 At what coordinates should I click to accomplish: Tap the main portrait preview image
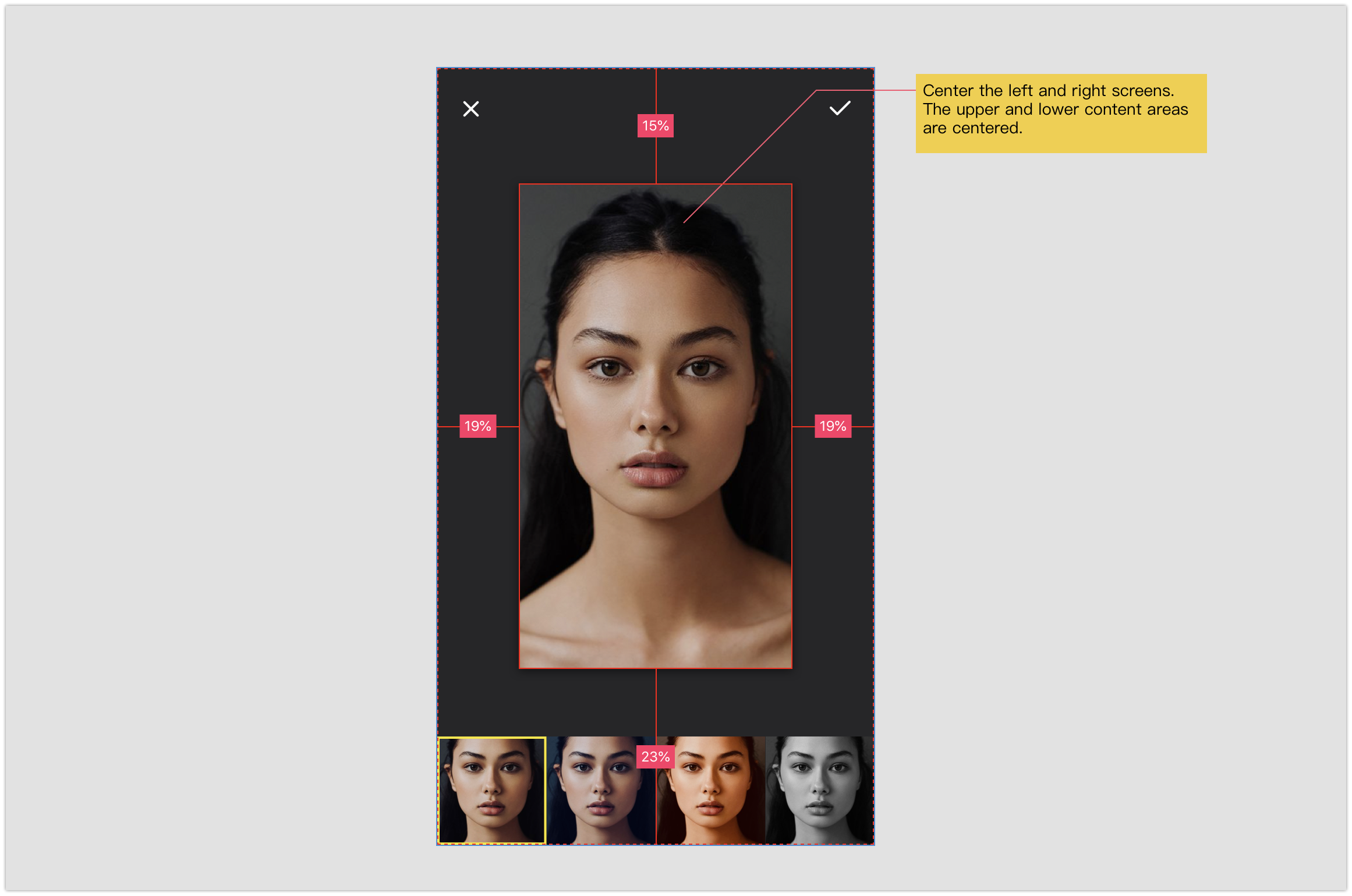point(656,426)
